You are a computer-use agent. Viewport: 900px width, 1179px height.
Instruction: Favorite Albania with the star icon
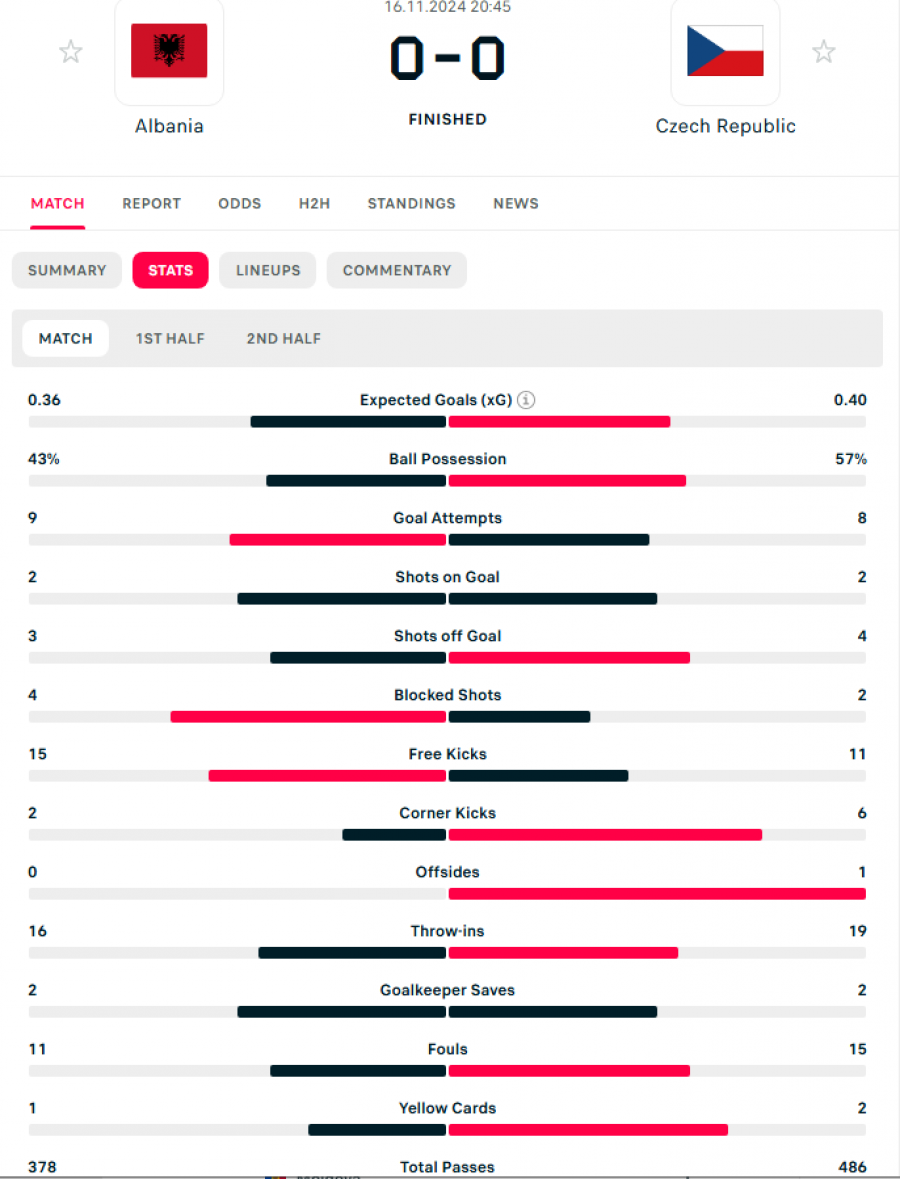tap(71, 52)
